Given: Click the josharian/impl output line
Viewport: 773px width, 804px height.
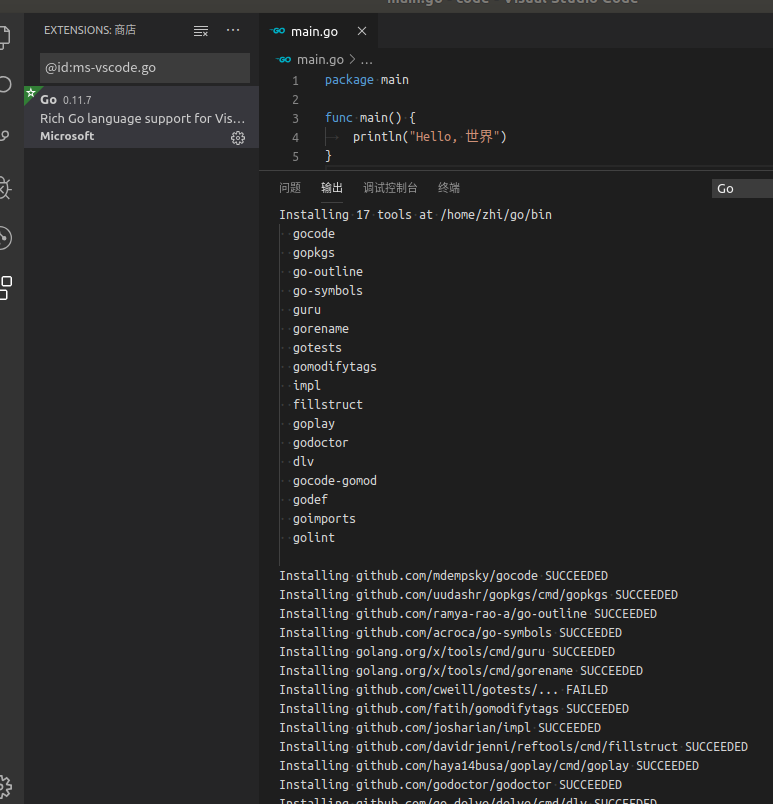Looking at the screenshot, I should tap(440, 728).
